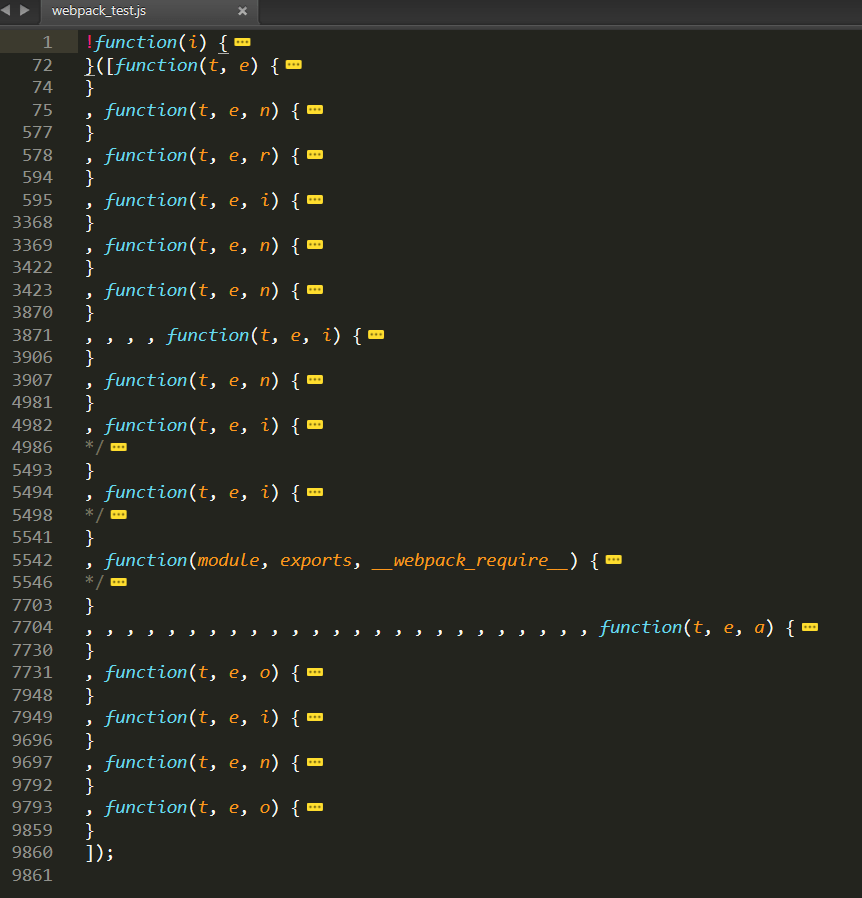This screenshot has height=898, width=862.
Task: Unfold the function on line 3907
Action: pos(315,380)
